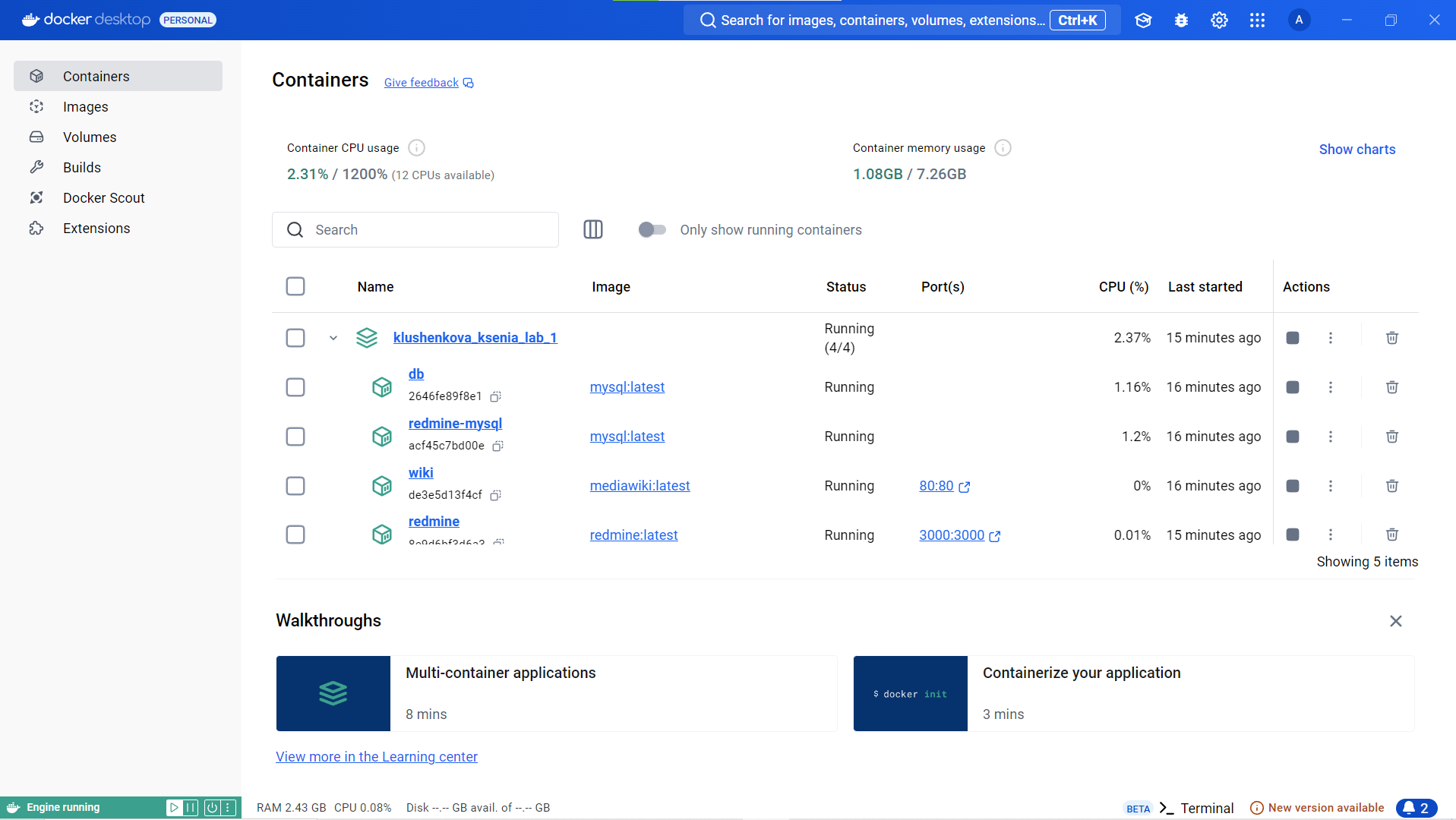The width and height of the screenshot is (1456, 820).
Task: Delete the wiki container
Action: tap(1391, 486)
